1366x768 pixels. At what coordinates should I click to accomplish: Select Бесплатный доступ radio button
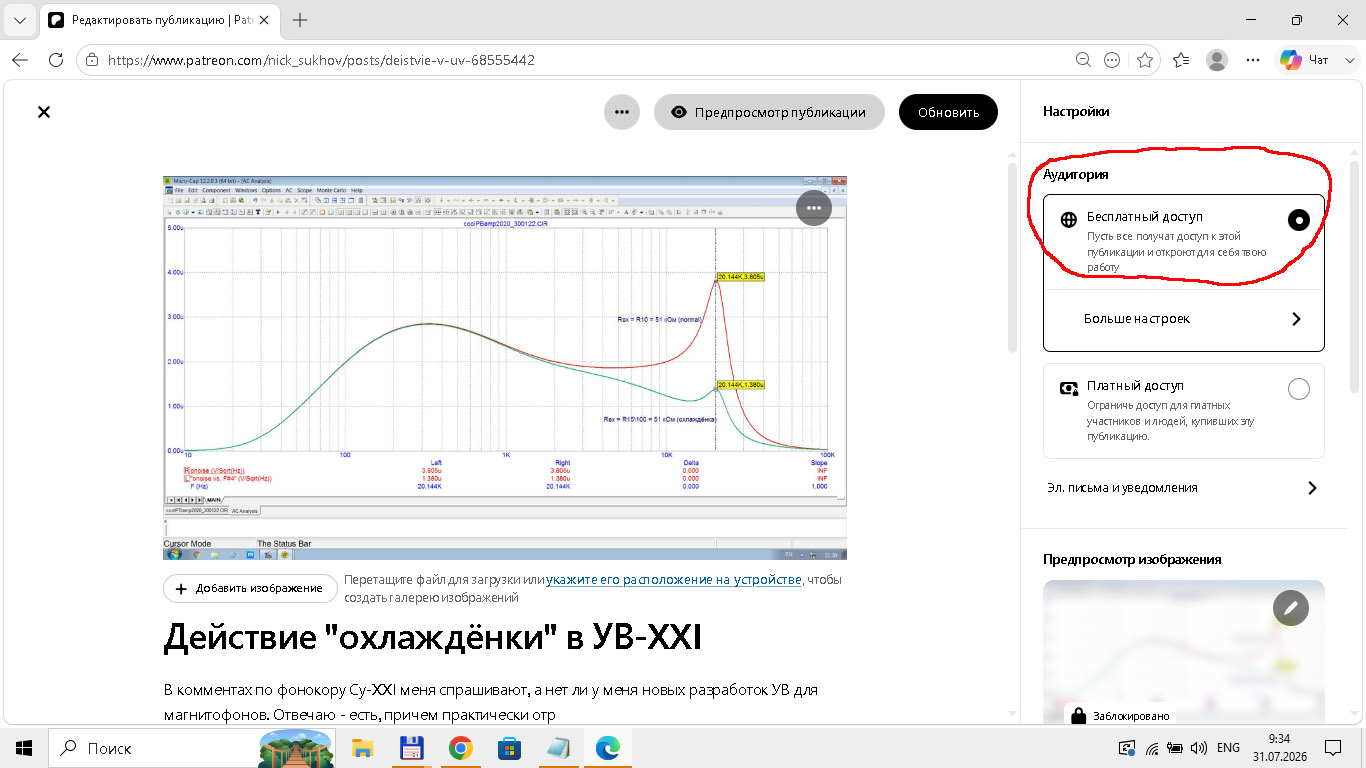click(1298, 221)
